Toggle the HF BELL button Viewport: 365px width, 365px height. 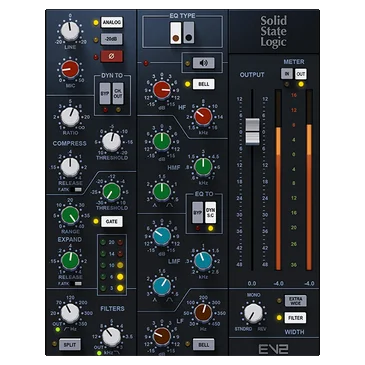click(204, 84)
